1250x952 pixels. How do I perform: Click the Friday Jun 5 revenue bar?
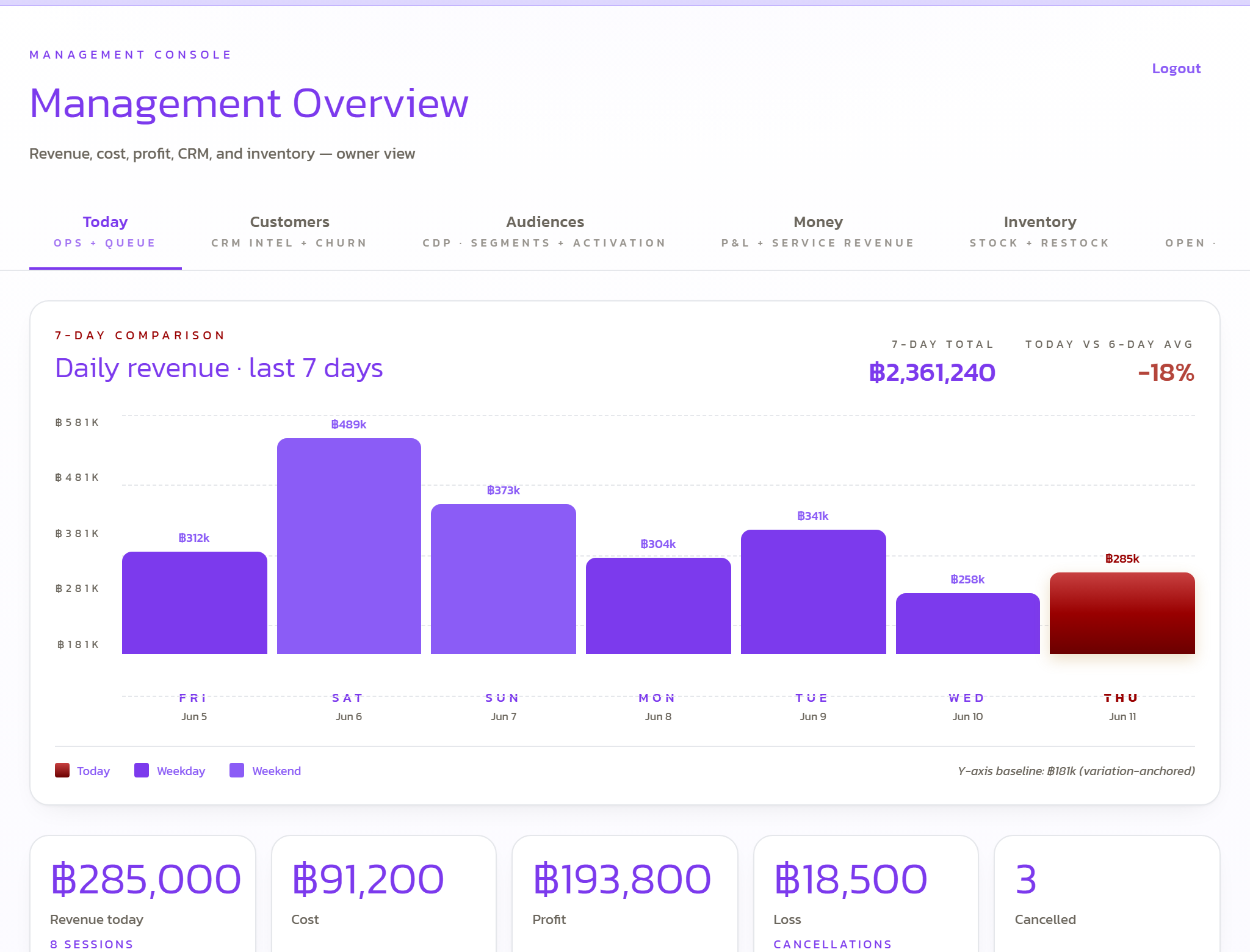pyautogui.click(x=195, y=603)
